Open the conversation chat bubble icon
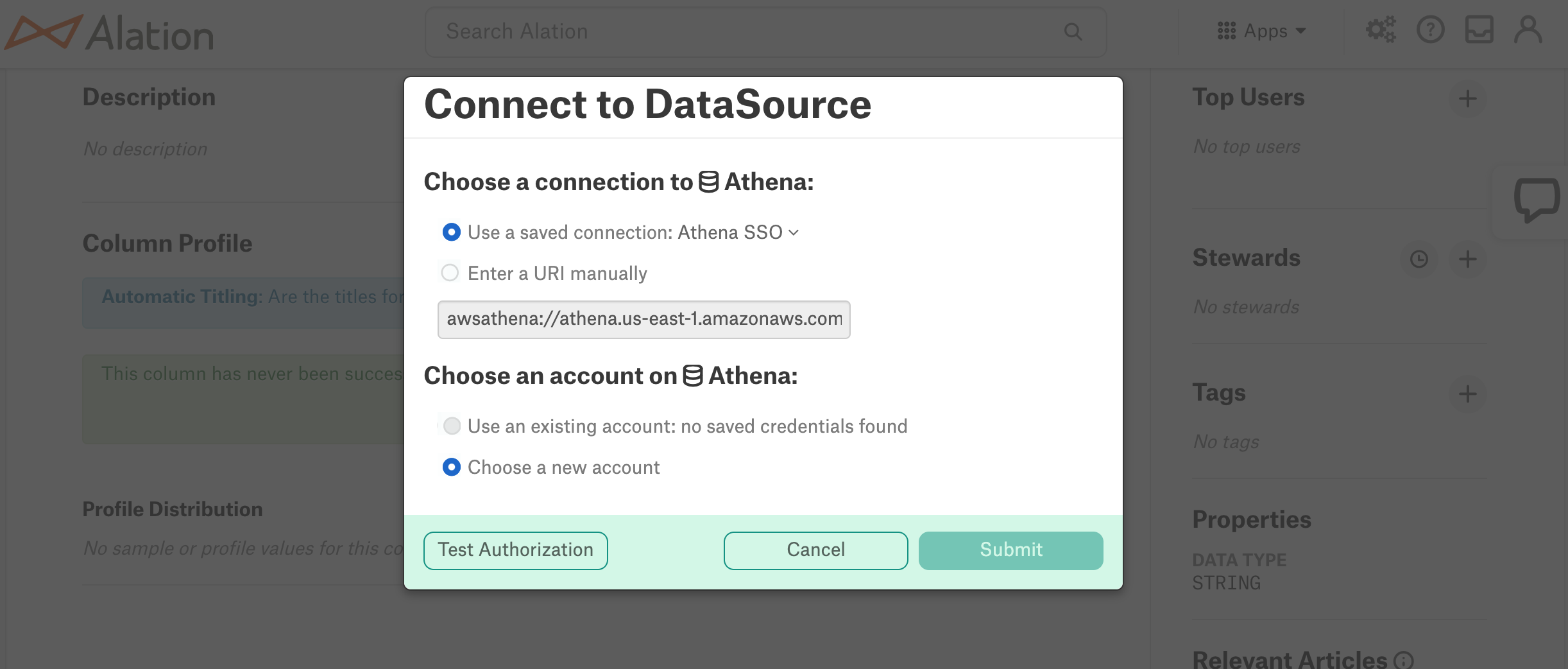The width and height of the screenshot is (1568, 669). [1537, 200]
